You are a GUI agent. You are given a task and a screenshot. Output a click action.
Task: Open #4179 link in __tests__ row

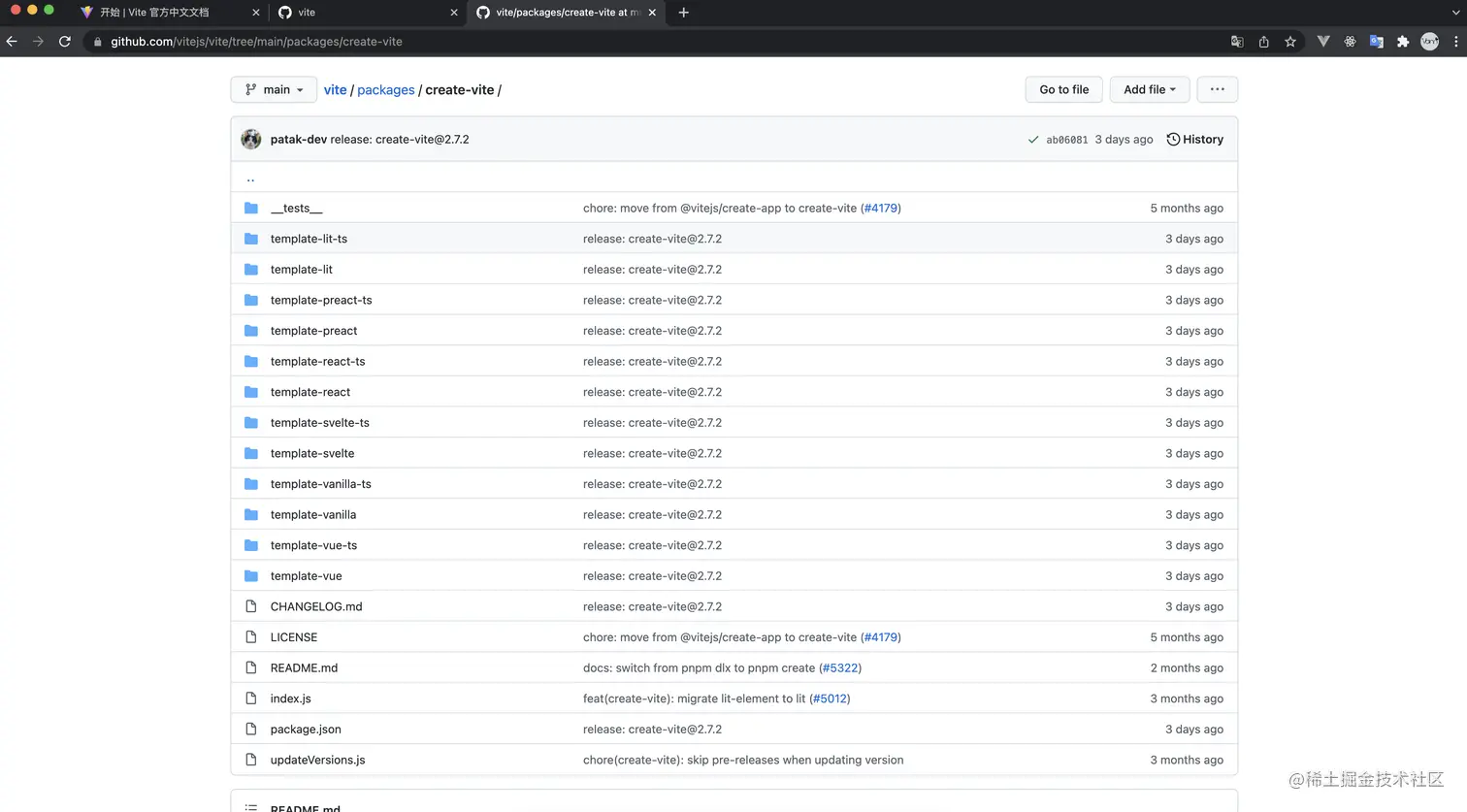point(881,209)
